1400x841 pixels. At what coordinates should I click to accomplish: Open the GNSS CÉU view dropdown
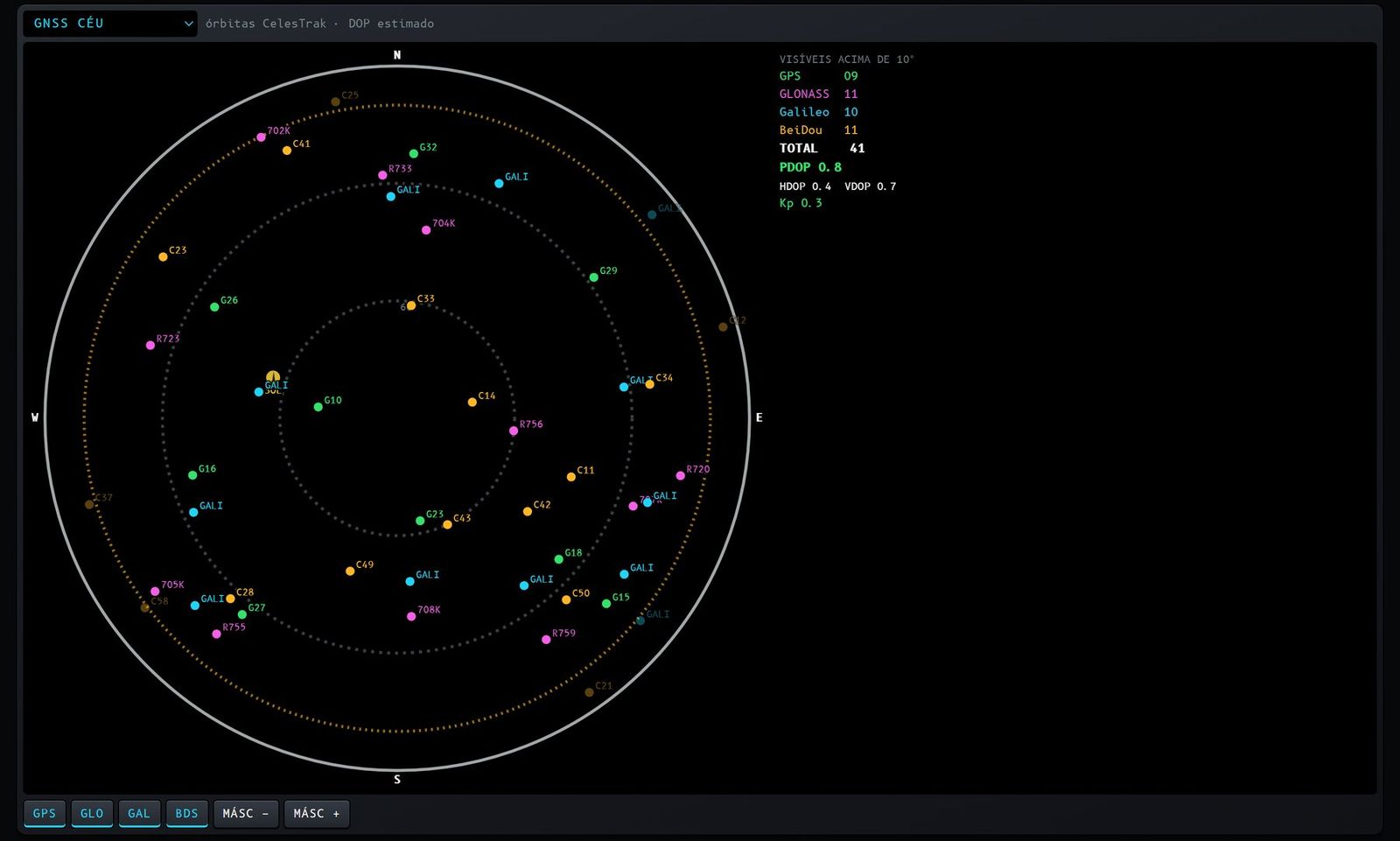pyautogui.click(x=111, y=24)
